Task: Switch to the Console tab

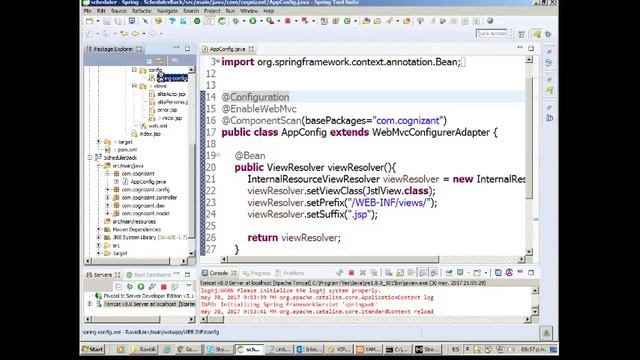Action: click(219, 273)
